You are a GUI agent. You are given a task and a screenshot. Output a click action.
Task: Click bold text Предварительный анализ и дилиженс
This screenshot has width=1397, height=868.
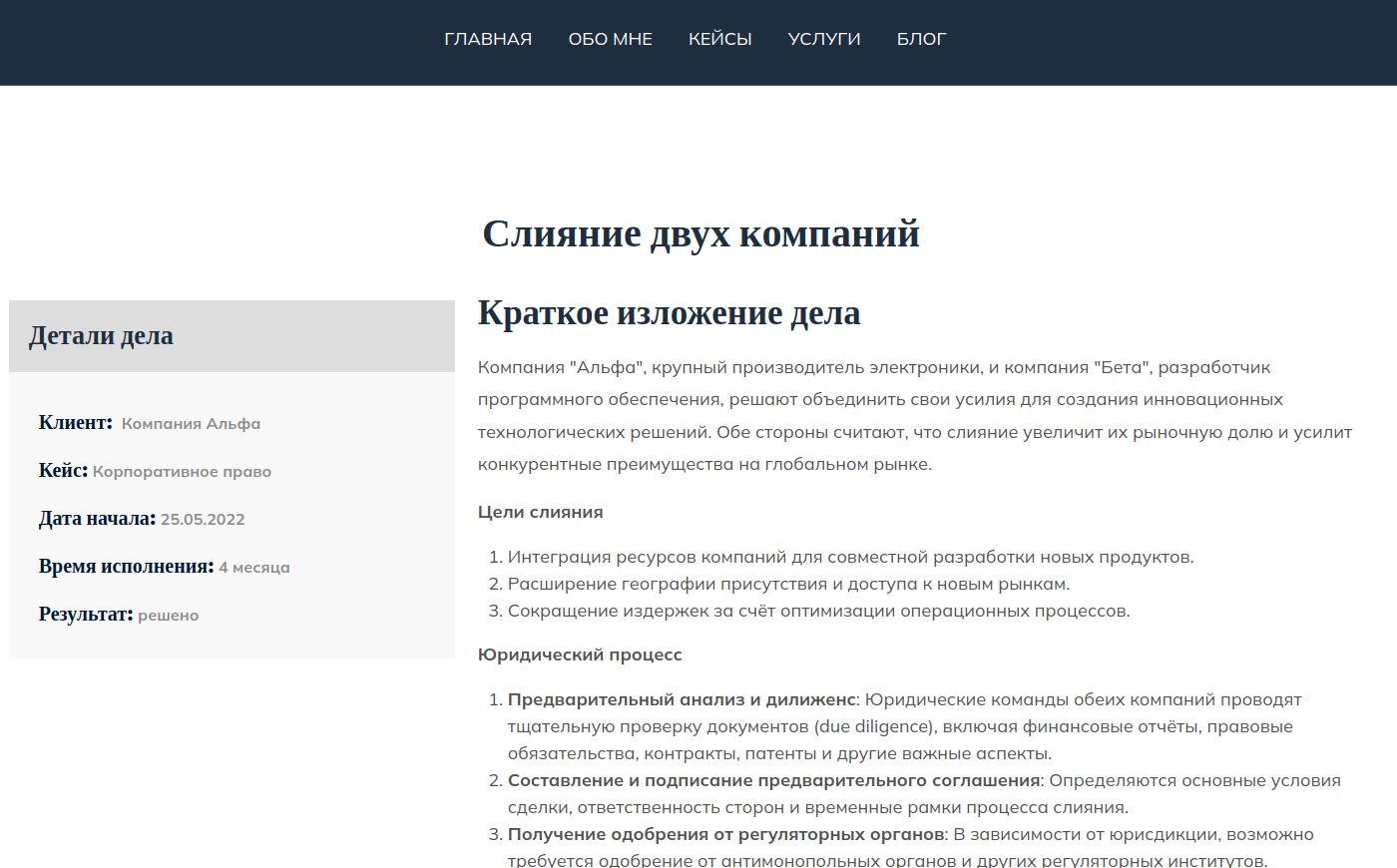coord(682,699)
